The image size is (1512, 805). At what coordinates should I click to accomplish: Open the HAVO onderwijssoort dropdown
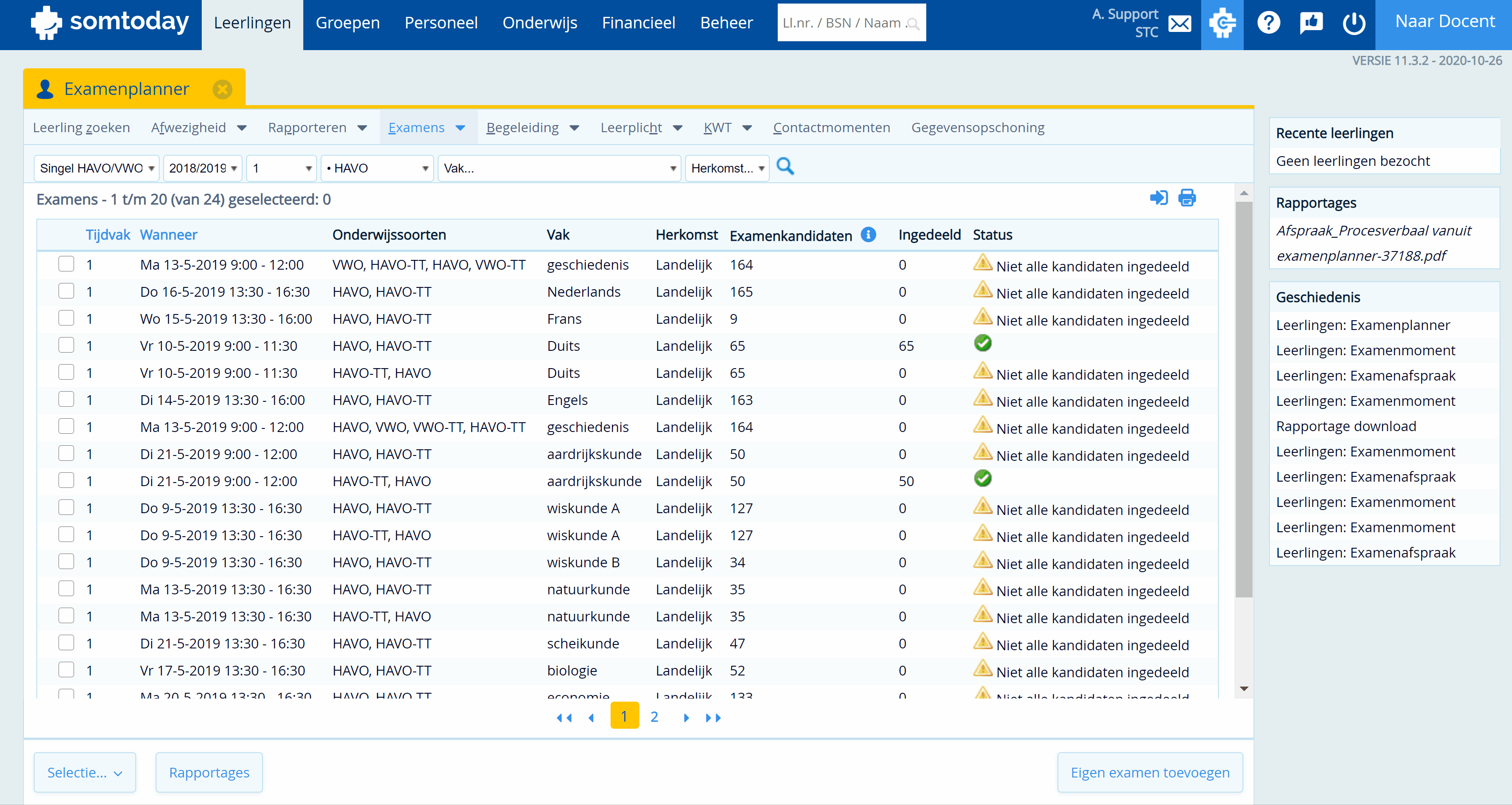click(x=377, y=169)
